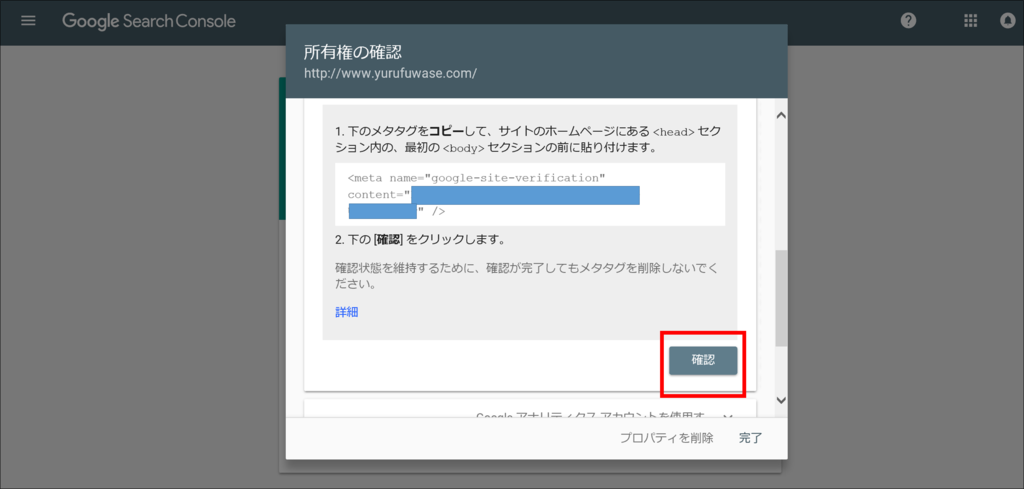Open the hamburger navigation menu

tap(28, 20)
